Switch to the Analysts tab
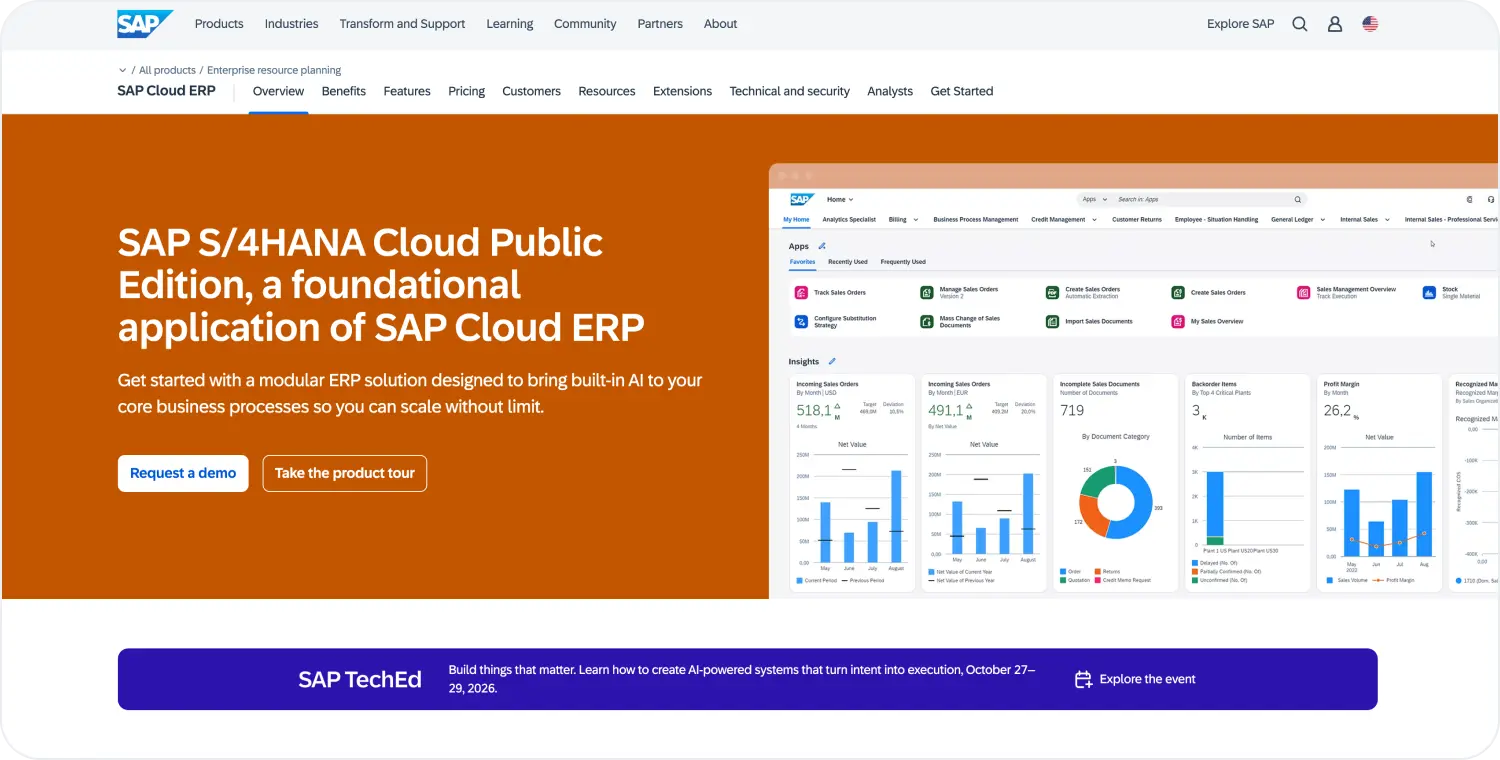 pos(890,91)
